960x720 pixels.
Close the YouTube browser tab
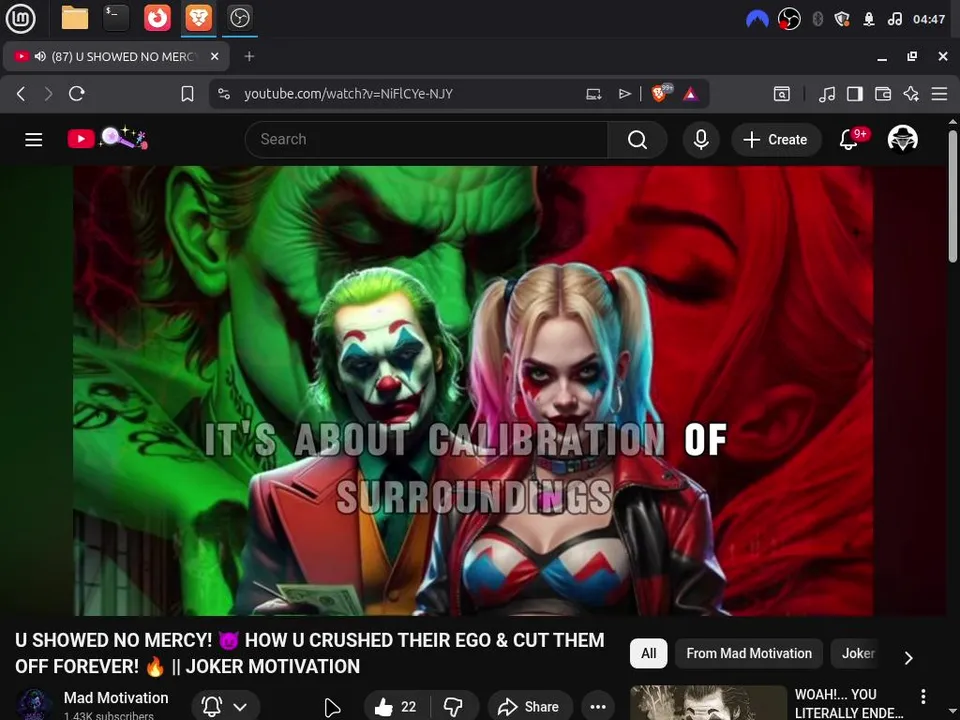pos(215,56)
